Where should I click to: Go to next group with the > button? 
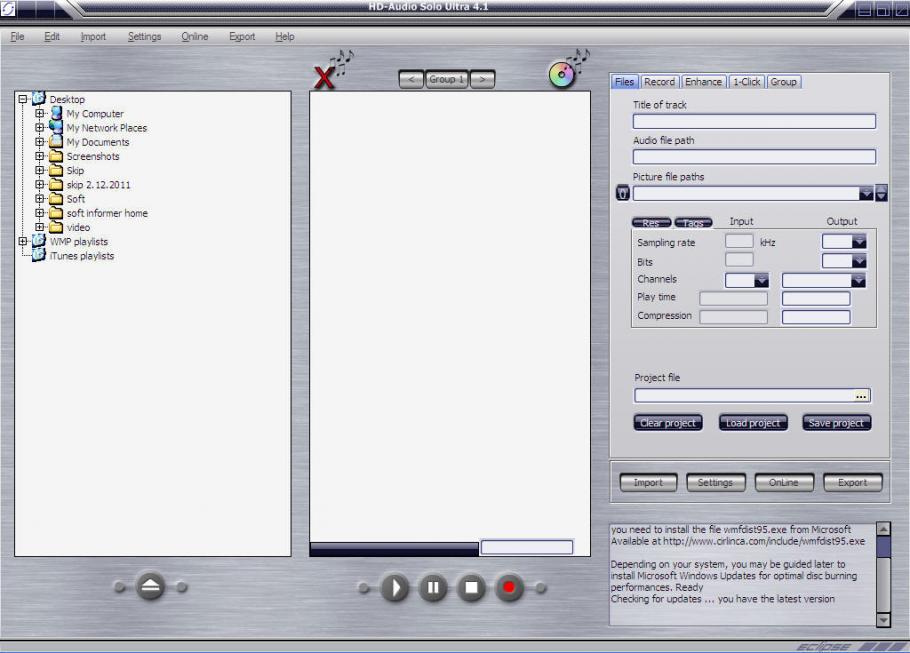point(482,80)
